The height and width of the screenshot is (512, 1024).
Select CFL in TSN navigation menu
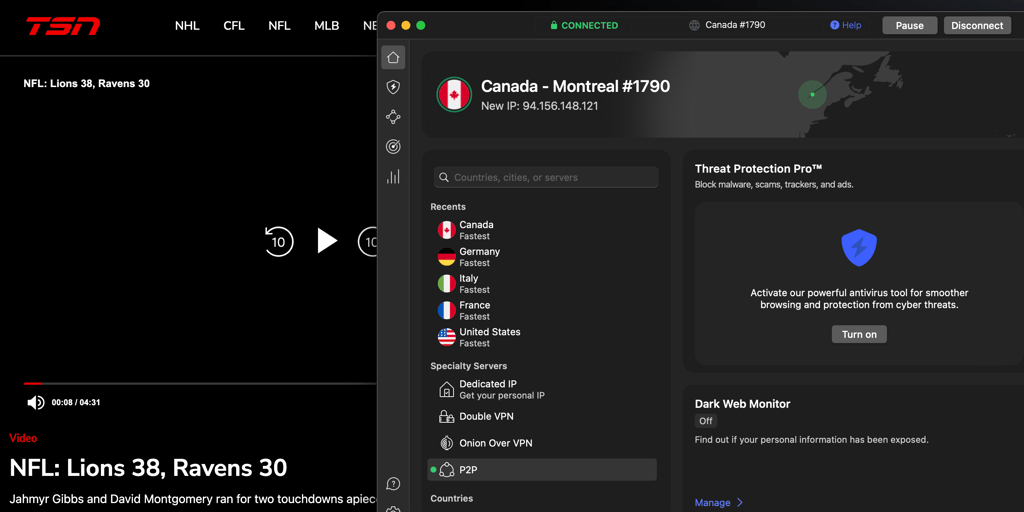pos(234,25)
